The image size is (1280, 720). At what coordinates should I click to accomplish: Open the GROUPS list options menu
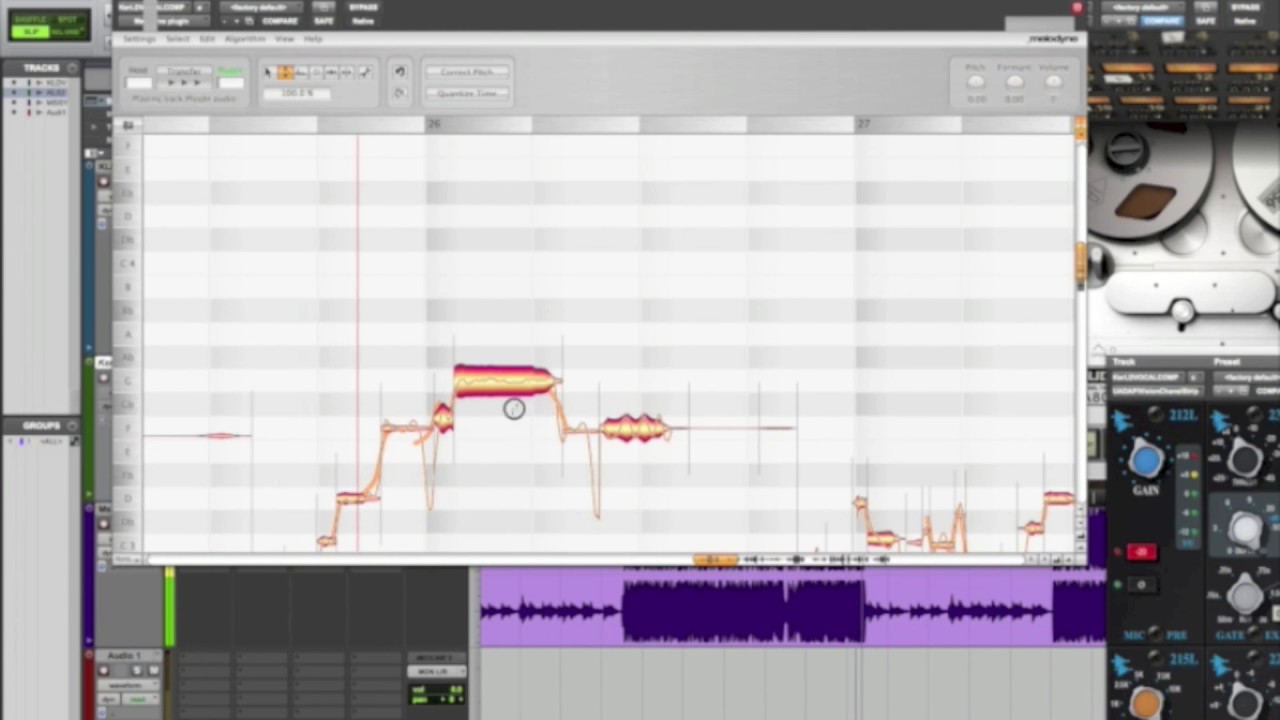pyautogui.click(x=71, y=426)
